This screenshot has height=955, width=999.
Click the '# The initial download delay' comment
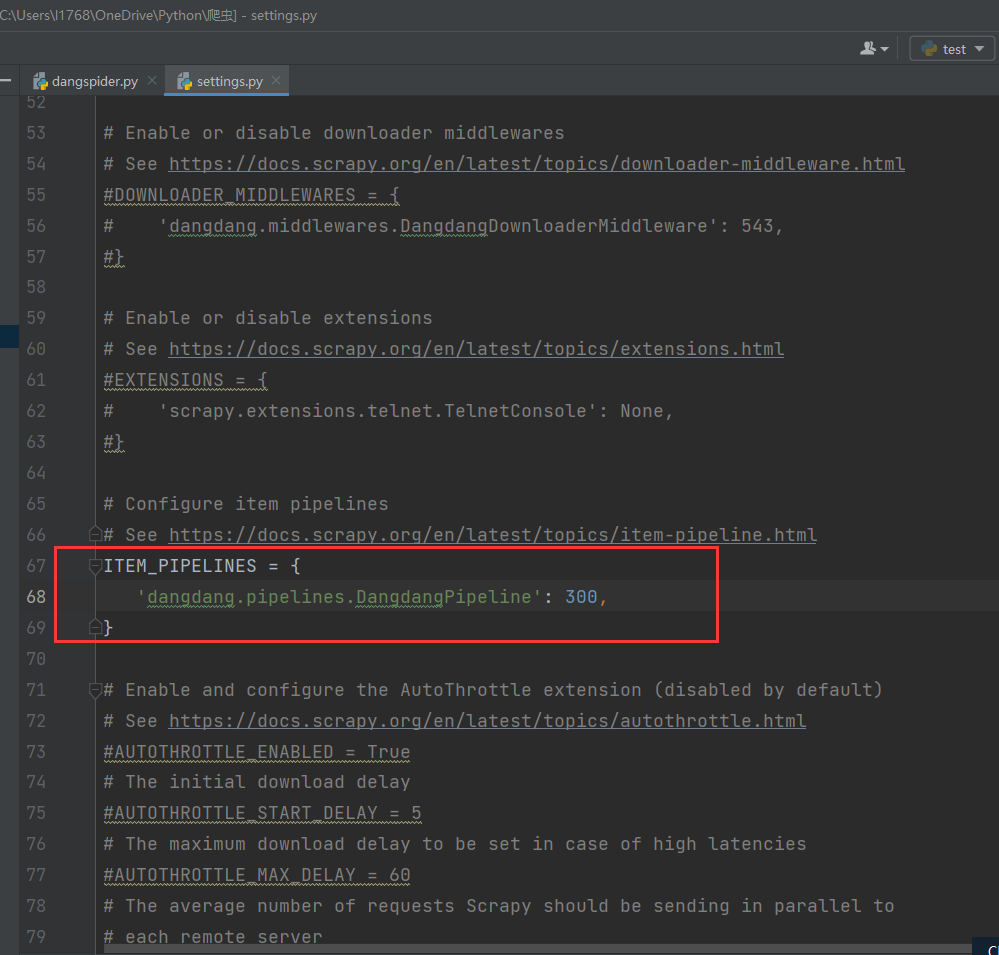[256, 782]
